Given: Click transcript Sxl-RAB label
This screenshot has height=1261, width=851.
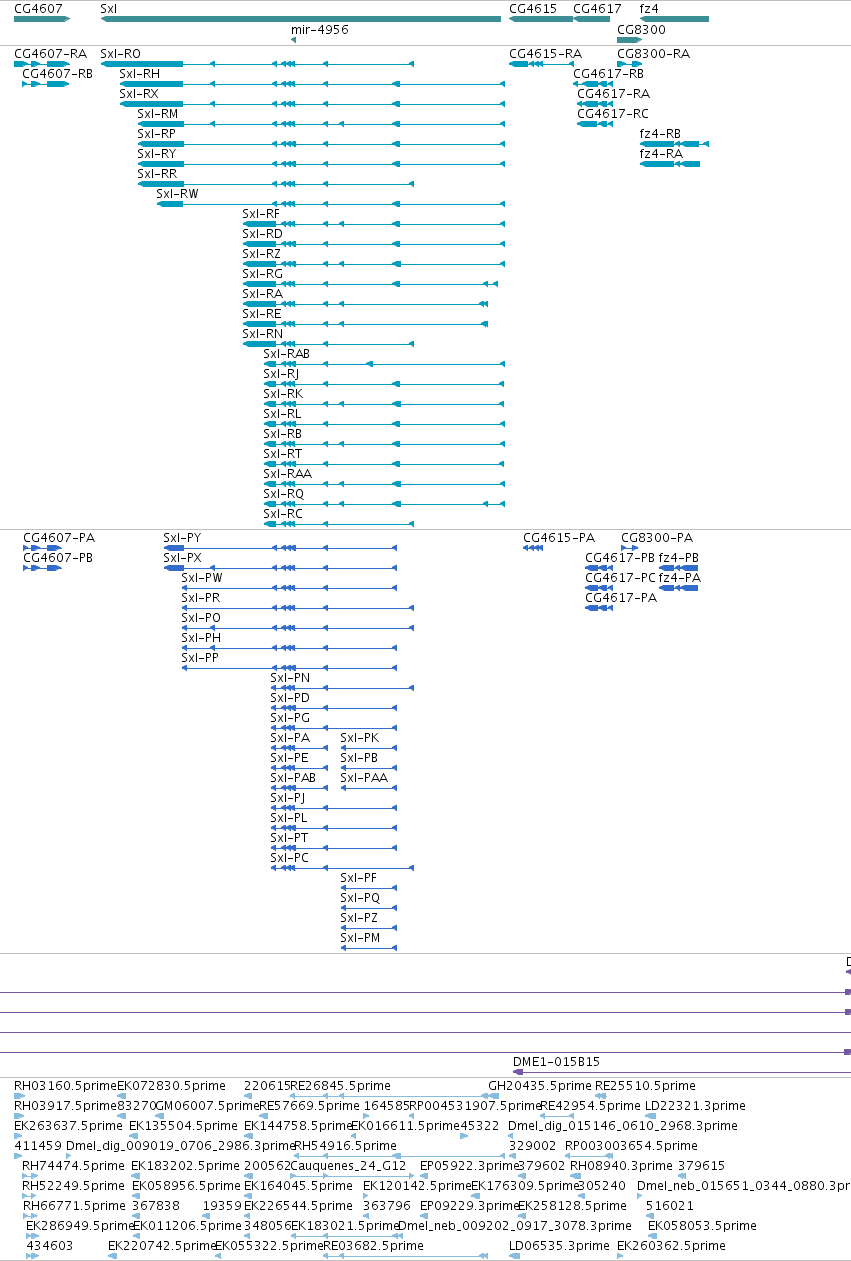Looking at the screenshot, I should pyautogui.click(x=286, y=354).
